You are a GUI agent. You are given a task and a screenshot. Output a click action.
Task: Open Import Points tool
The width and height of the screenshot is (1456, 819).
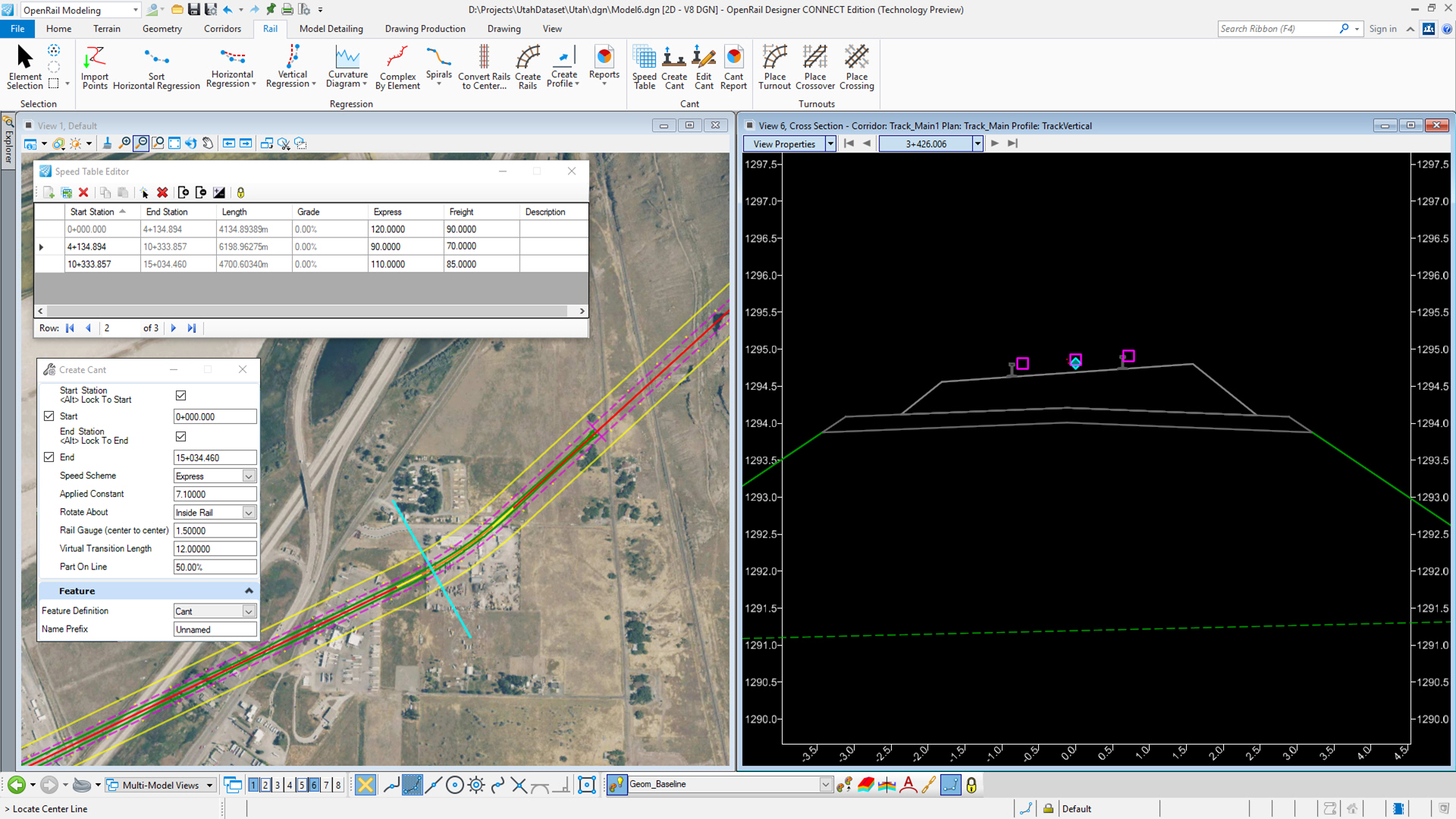point(95,67)
